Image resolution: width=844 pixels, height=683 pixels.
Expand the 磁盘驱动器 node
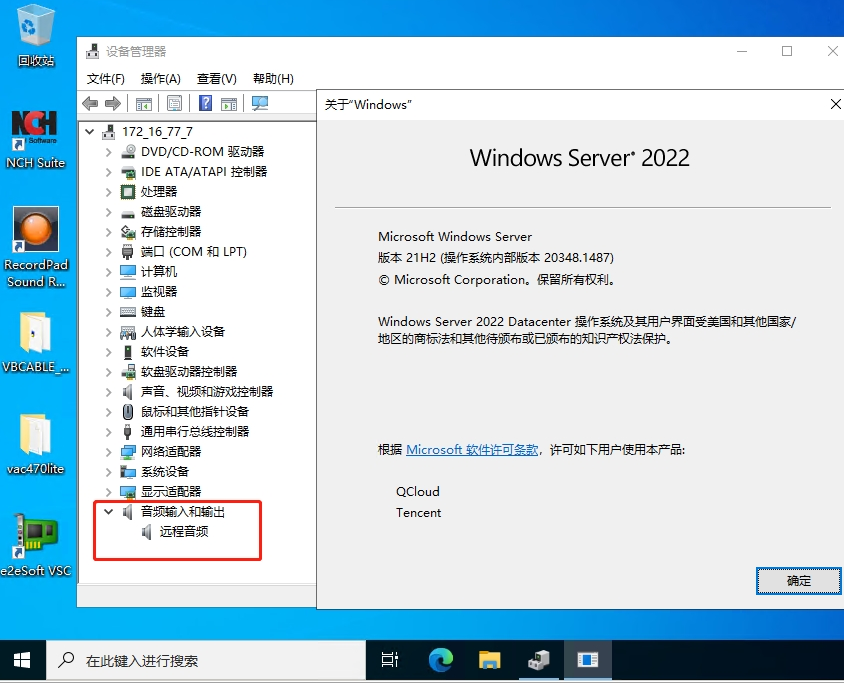(x=109, y=212)
